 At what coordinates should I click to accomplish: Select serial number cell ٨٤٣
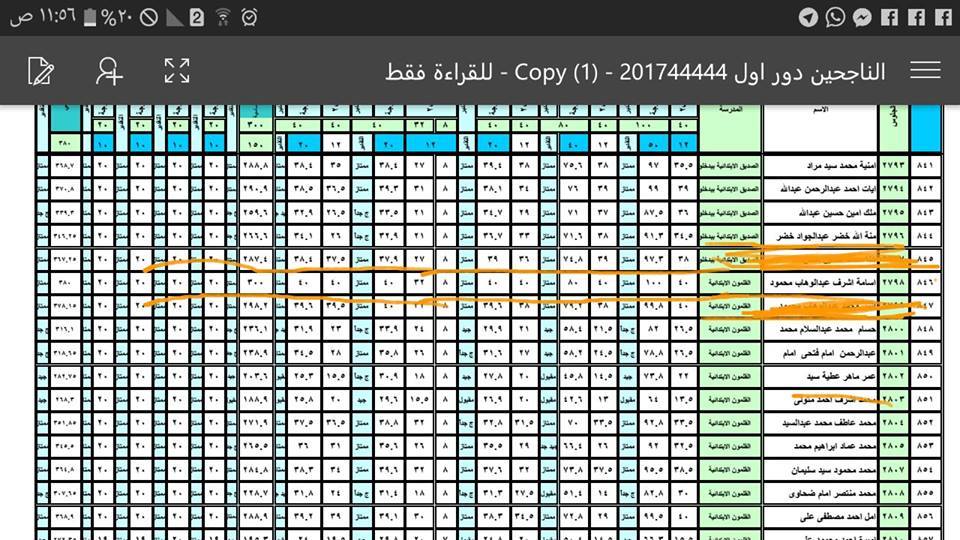click(925, 211)
